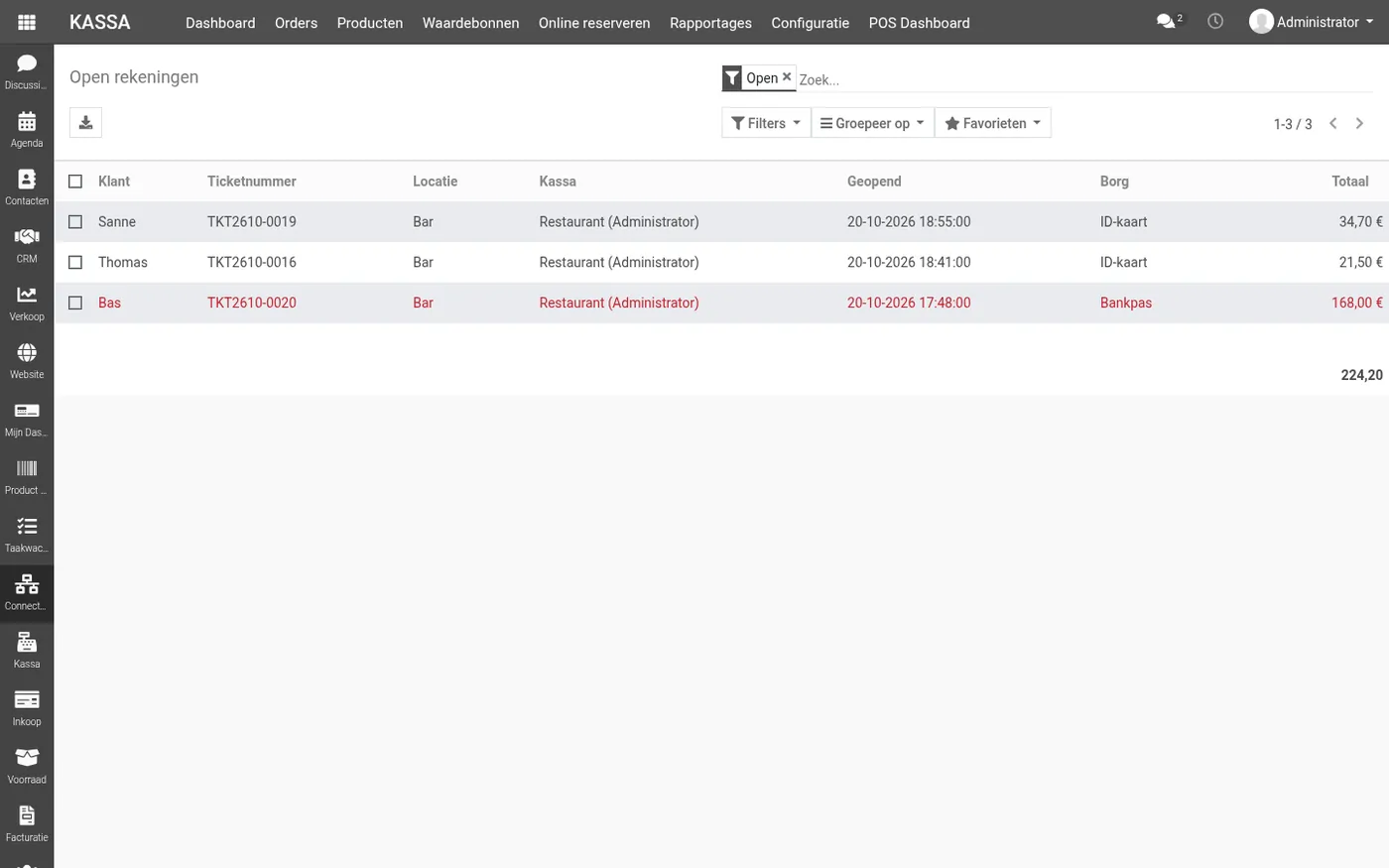Open the conversations message icon in header
1389x868 pixels.
tap(1168, 21)
